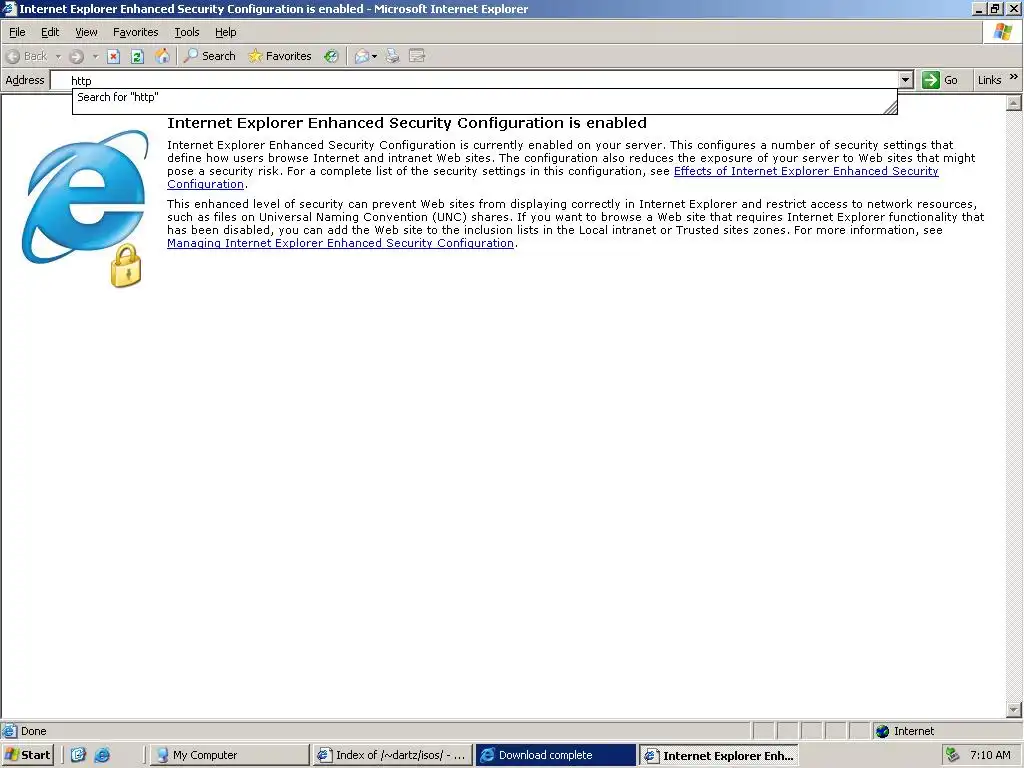Click the Internet Explorer Enh... taskbar button
This screenshot has height=768, width=1024.
click(x=718, y=755)
